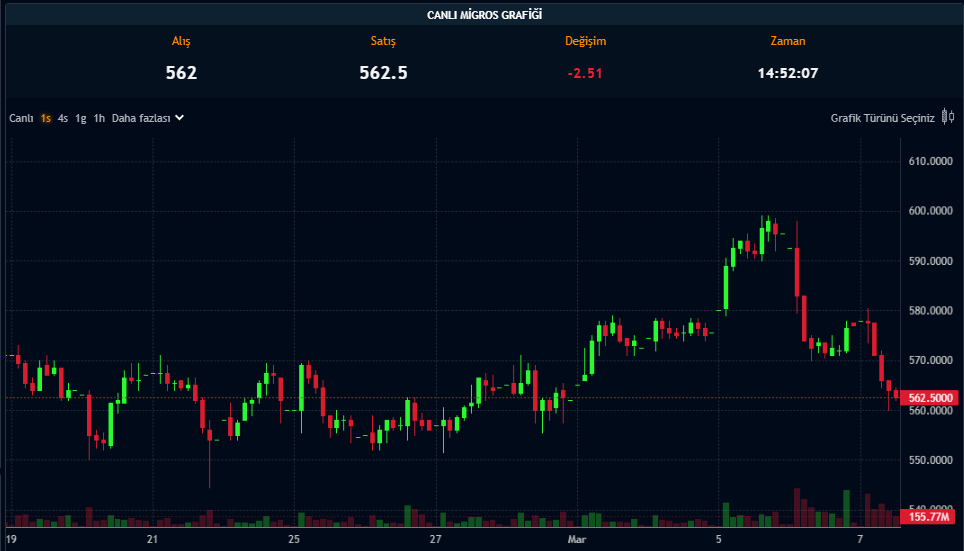Select the 1s timeframe
This screenshot has width=964, height=551.
pos(45,118)
